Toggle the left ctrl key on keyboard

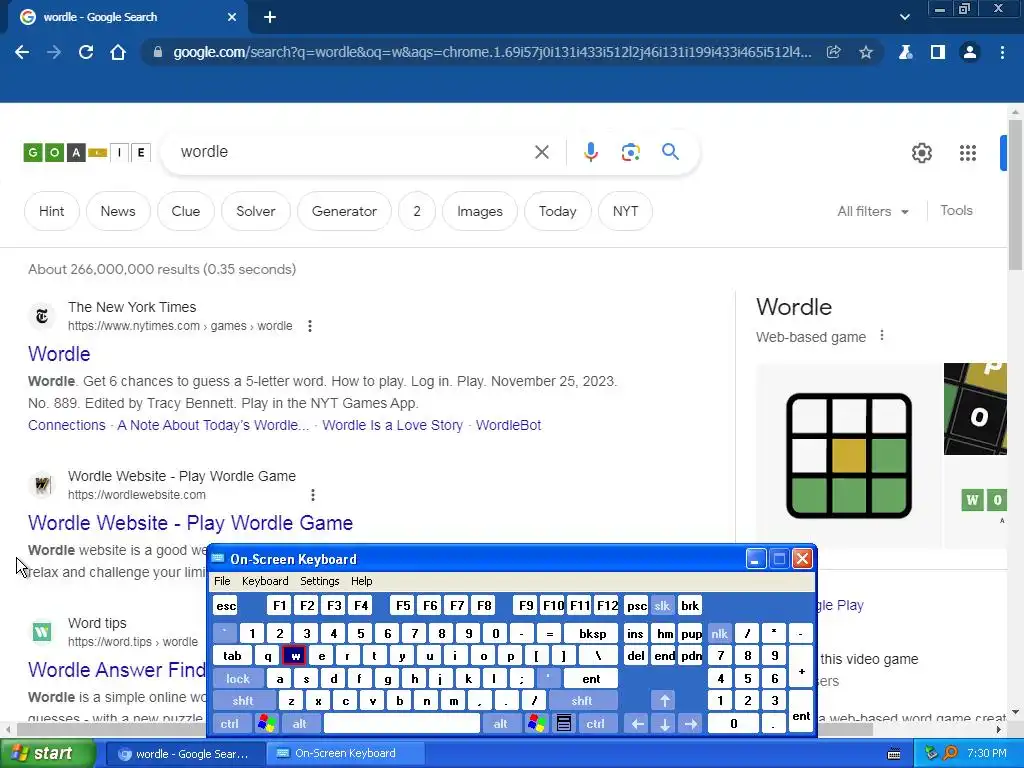(x=230, y=724)
